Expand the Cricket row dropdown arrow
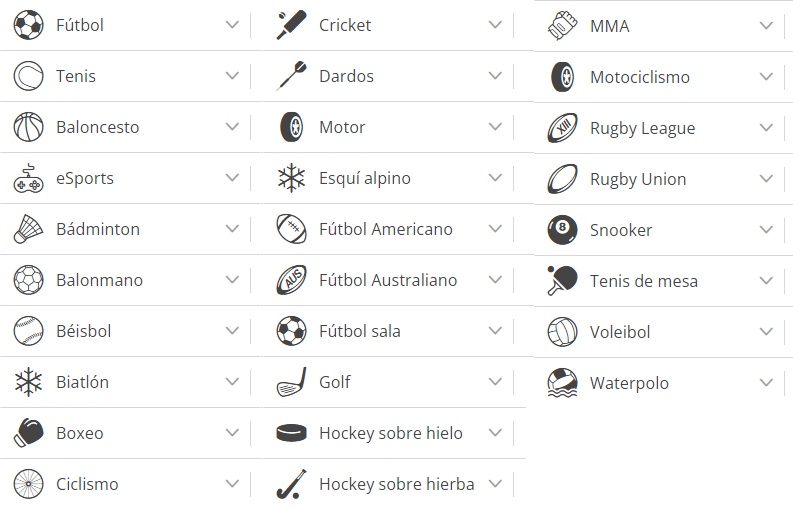This screenshot has width=793, height=508. click(x=496, y=25)
